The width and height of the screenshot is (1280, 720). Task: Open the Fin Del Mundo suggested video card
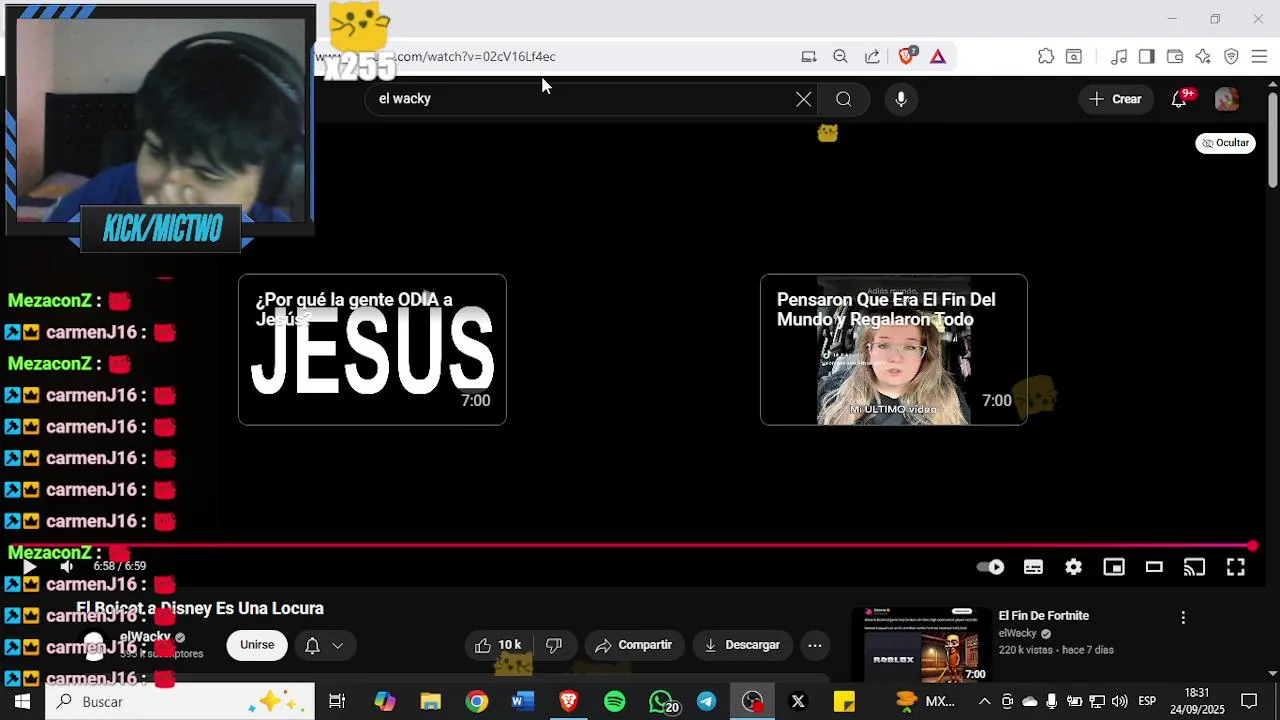tap(893, 349)
